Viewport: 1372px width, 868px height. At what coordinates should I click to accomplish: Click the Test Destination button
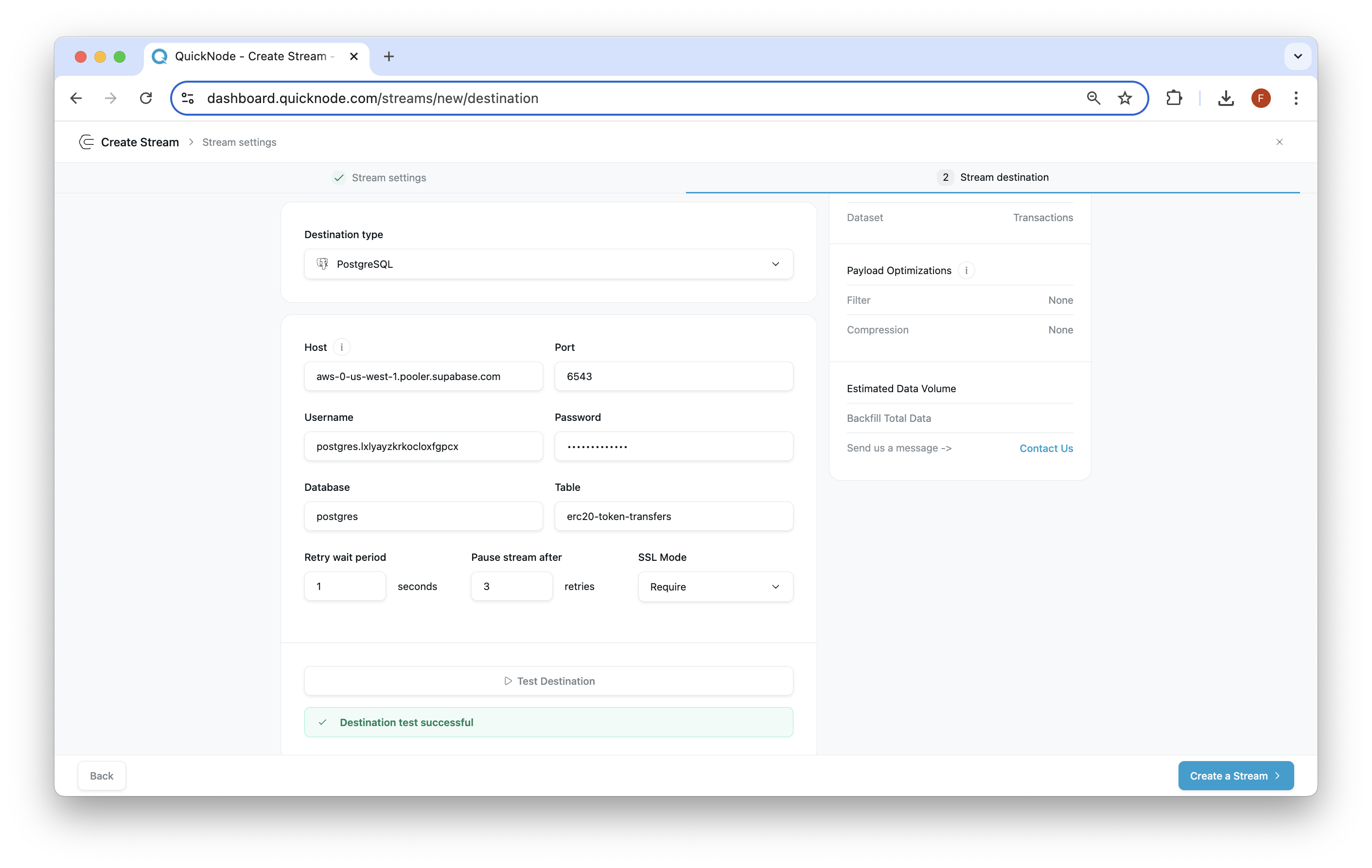pyautogui.click(x=548, y=681)
